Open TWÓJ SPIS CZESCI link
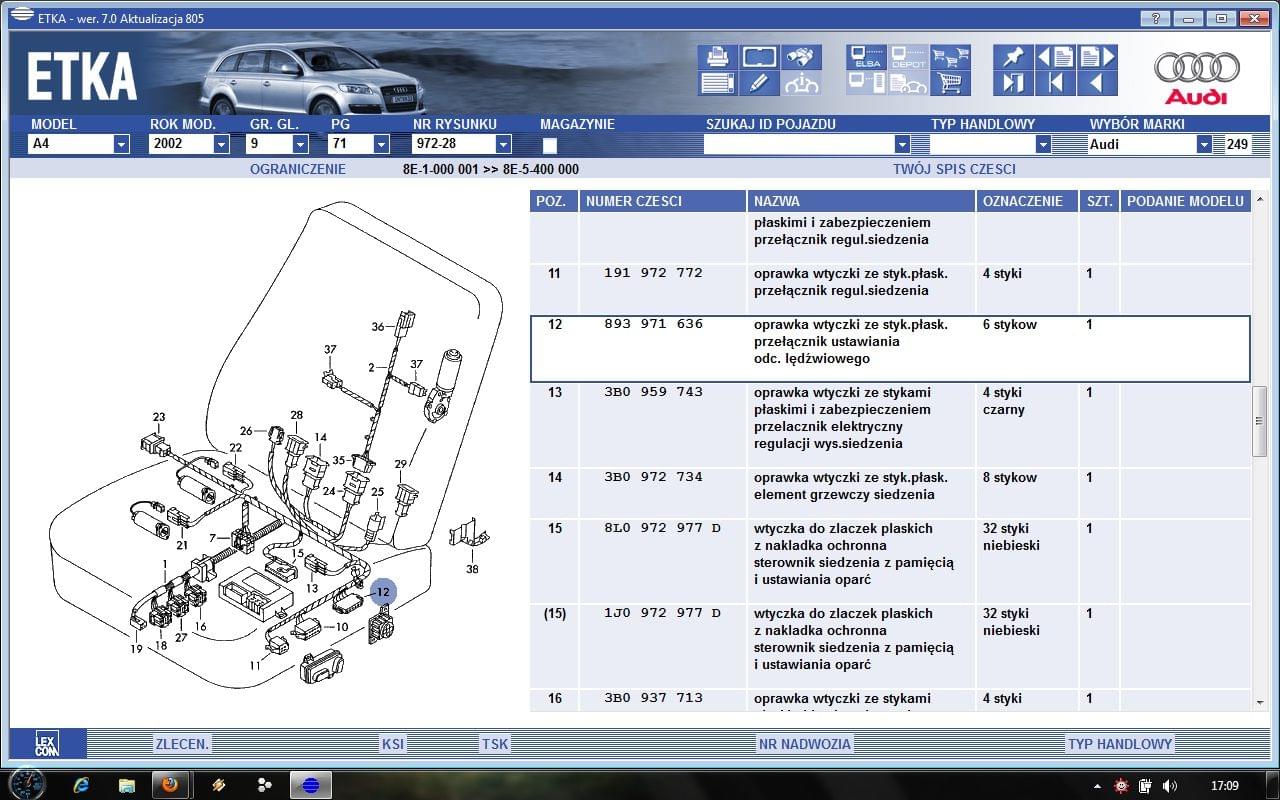The height and width of the screenshot is (800, 1280). [954, 169]
